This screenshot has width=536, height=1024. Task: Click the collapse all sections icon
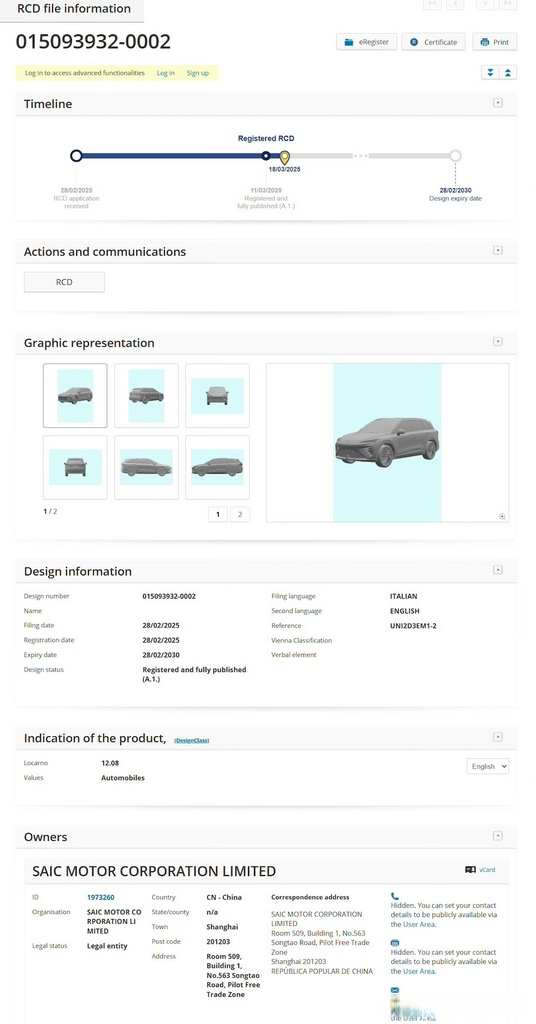coord(508,72)
